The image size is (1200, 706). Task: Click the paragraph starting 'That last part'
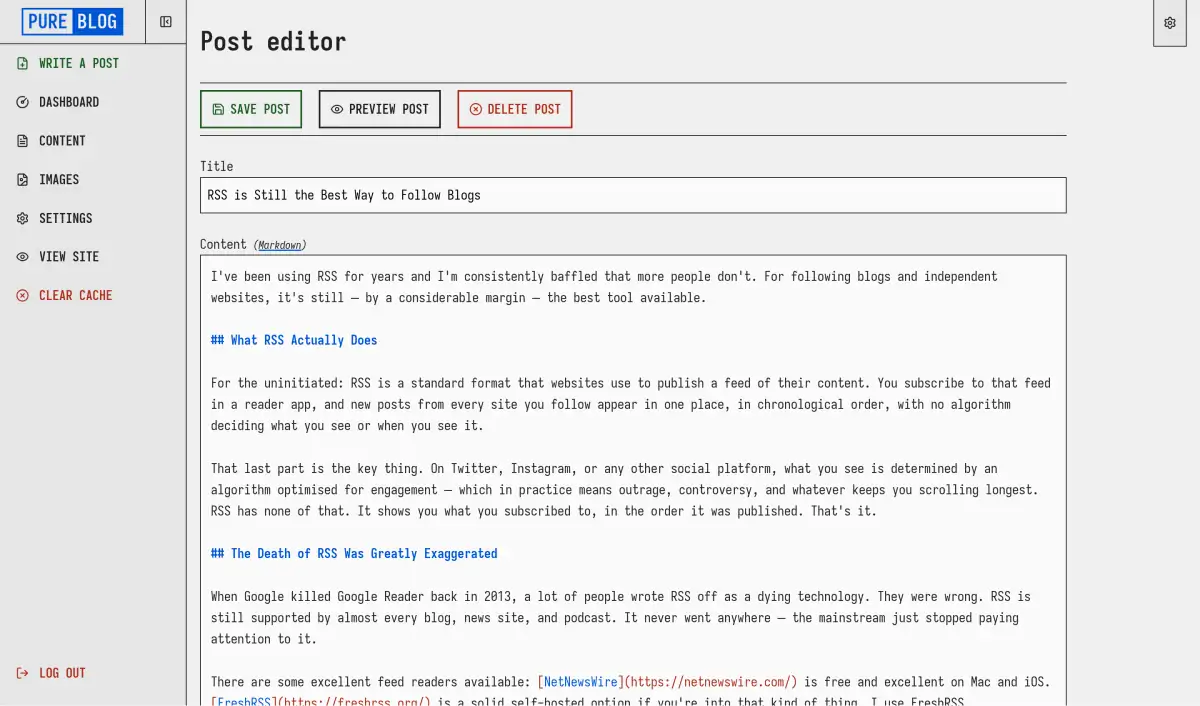pos(625,490)
